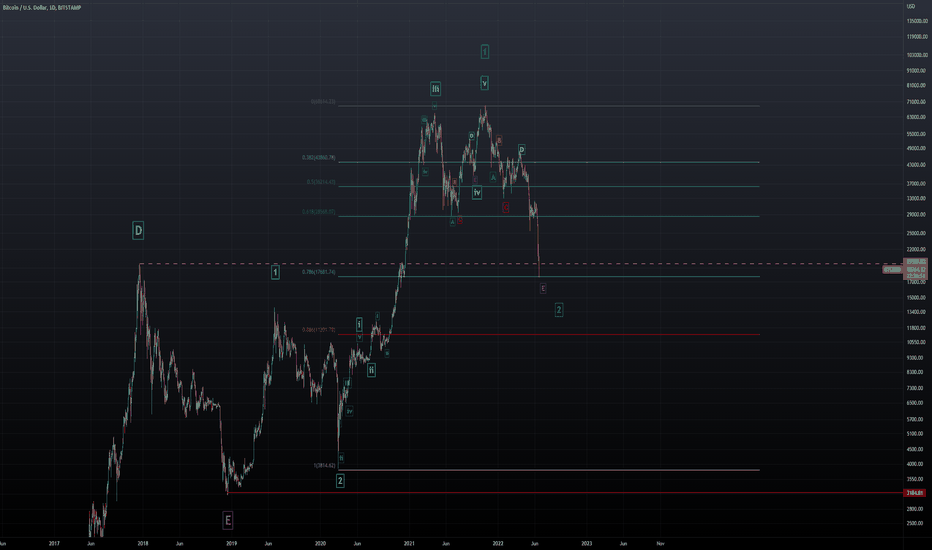Select the boxed 2 label below 1(3814) level

point(340,480)
